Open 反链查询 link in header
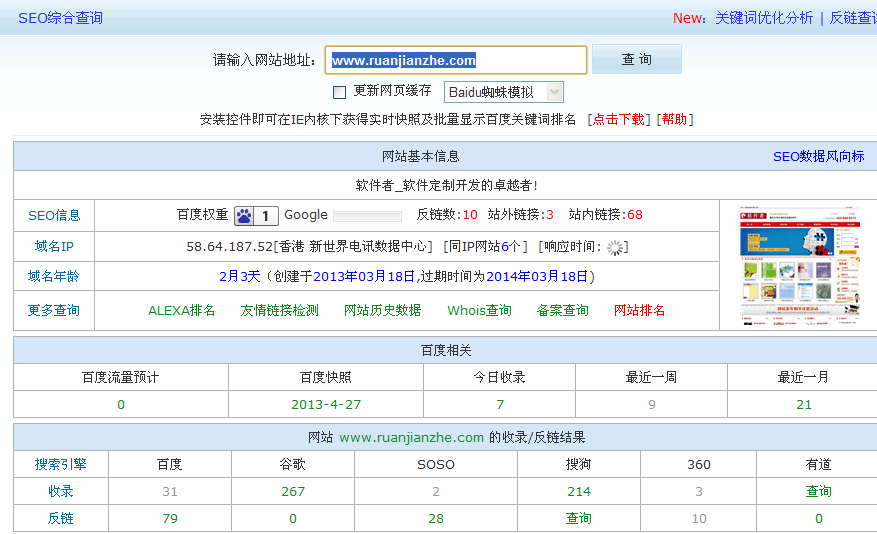877x534 pixels. [853, 18]
